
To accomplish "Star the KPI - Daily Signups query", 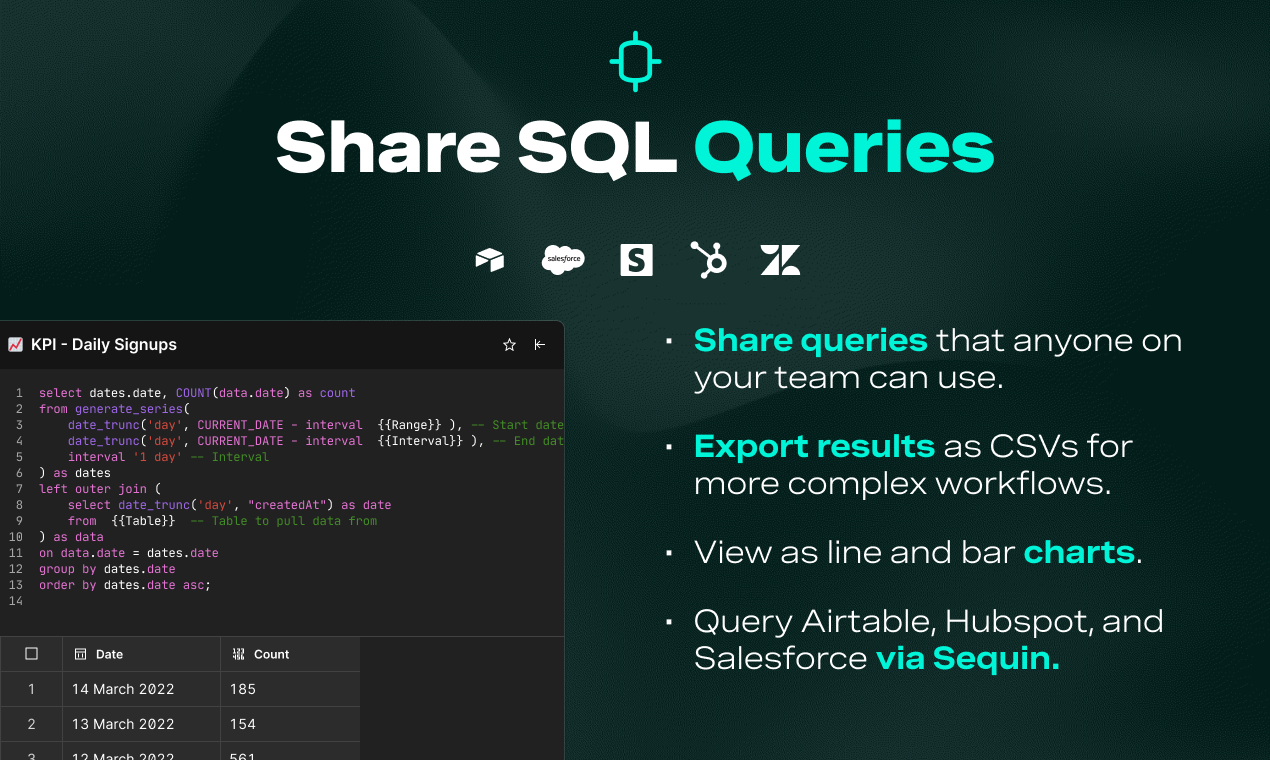I will [x=509, y=345].
